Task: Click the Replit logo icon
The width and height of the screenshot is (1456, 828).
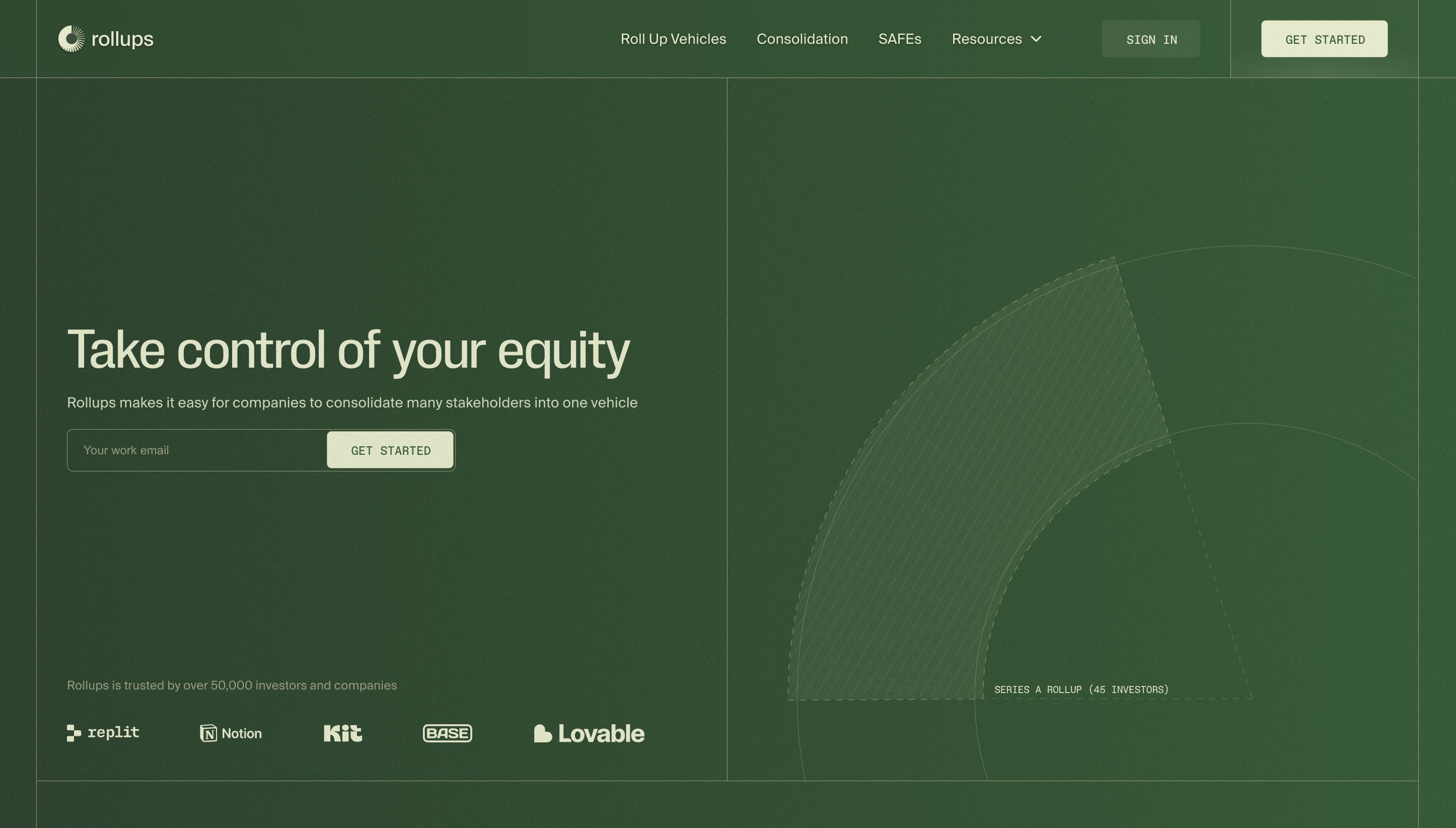Action: tap(74, 733)
